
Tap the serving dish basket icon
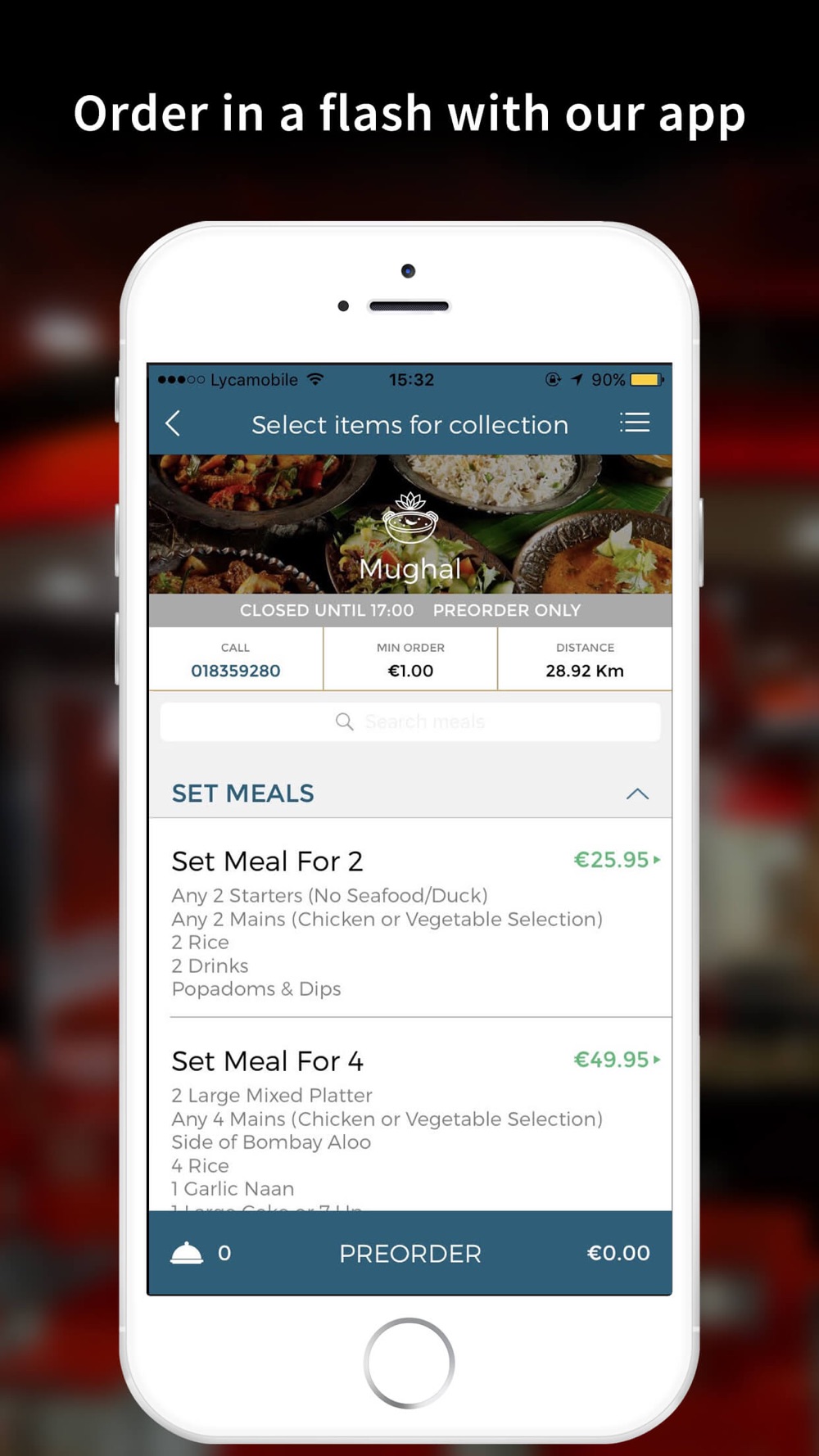point(187,1253)
